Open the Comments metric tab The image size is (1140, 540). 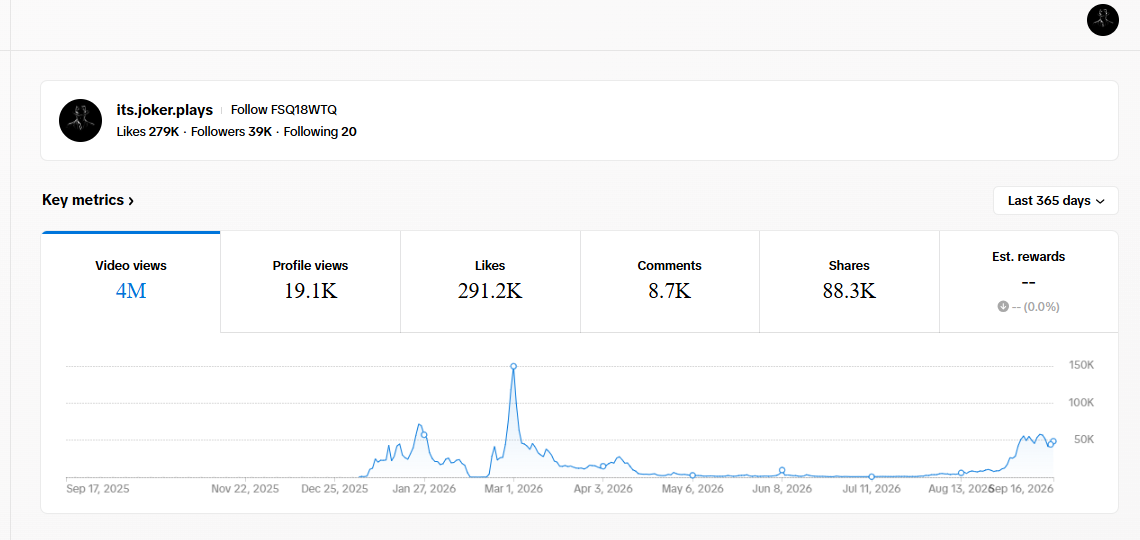click(x=670, y=282)
